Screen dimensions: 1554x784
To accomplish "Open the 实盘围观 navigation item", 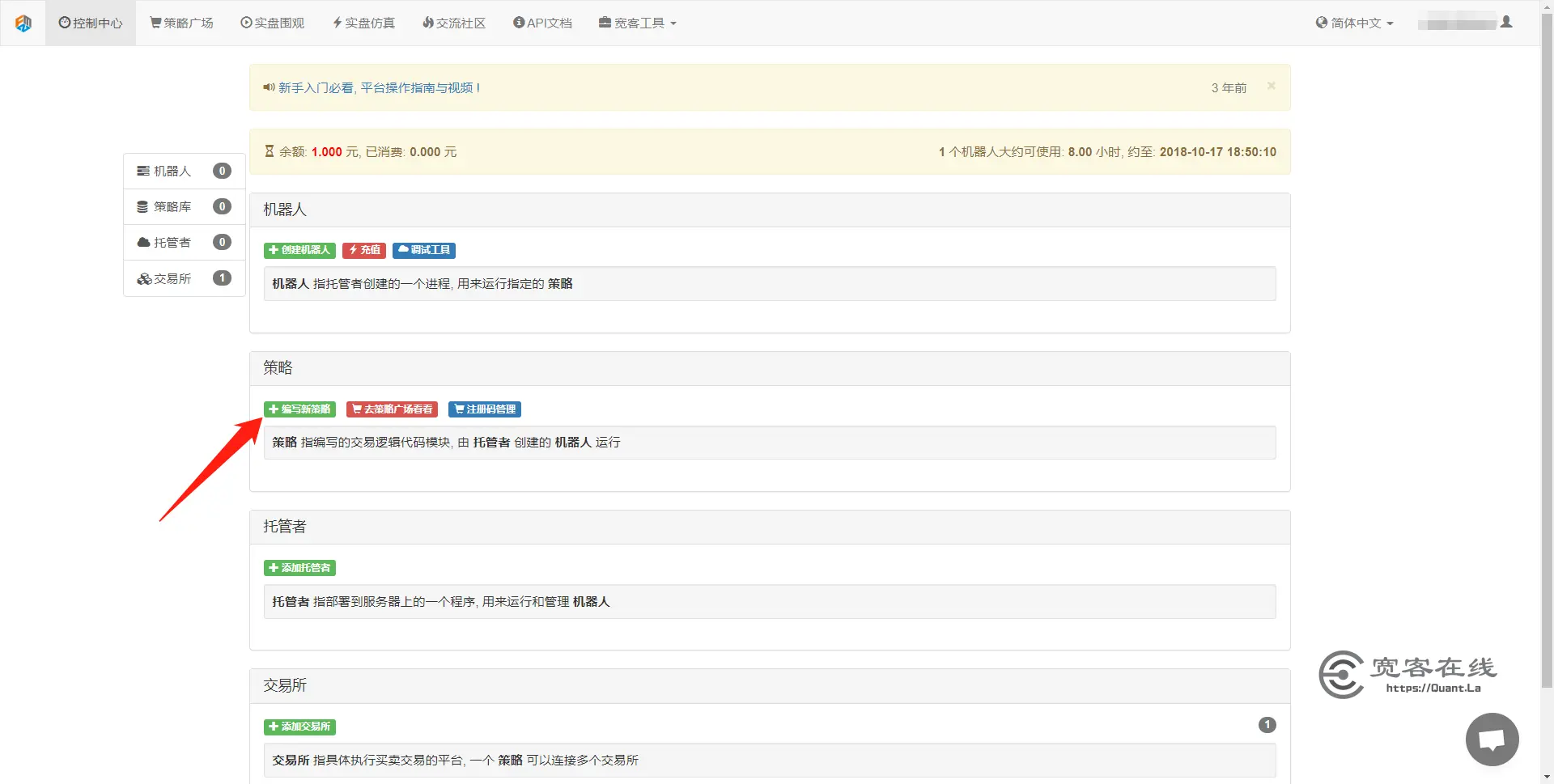I will tap(272, 23).
